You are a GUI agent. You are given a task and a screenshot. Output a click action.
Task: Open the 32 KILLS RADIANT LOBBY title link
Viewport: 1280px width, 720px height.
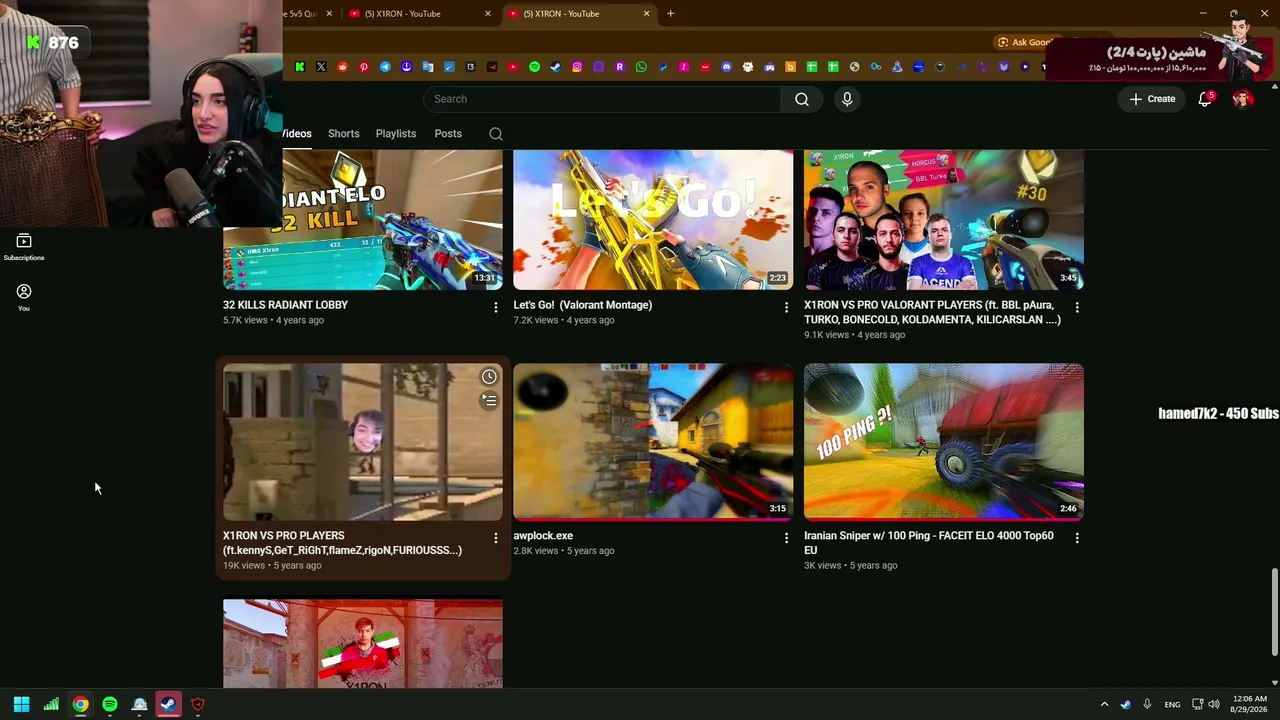(285, 305)
